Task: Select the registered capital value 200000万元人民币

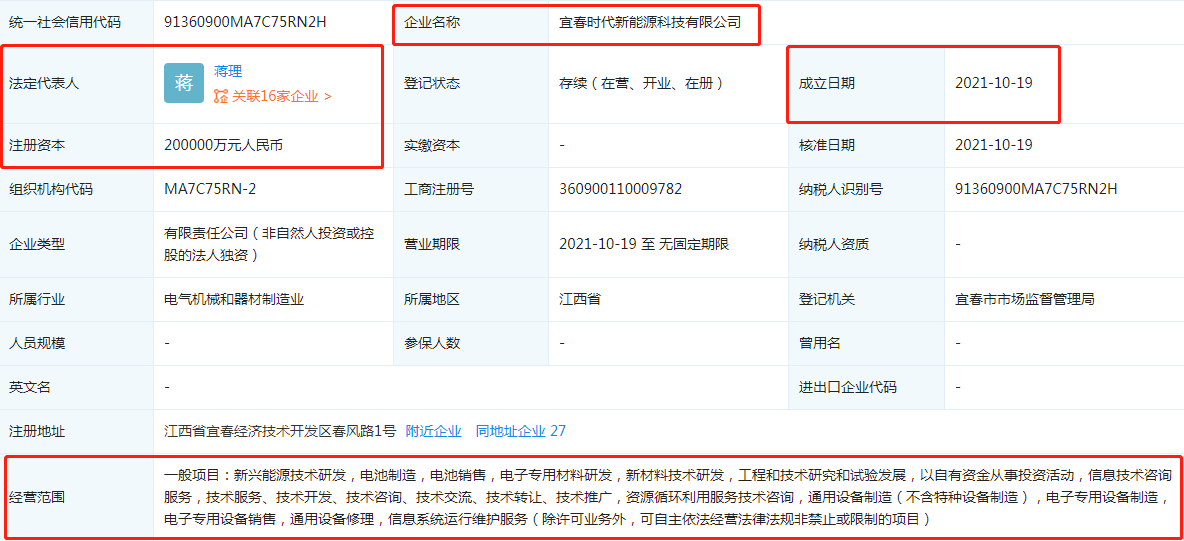Action: tap(223, 145)
